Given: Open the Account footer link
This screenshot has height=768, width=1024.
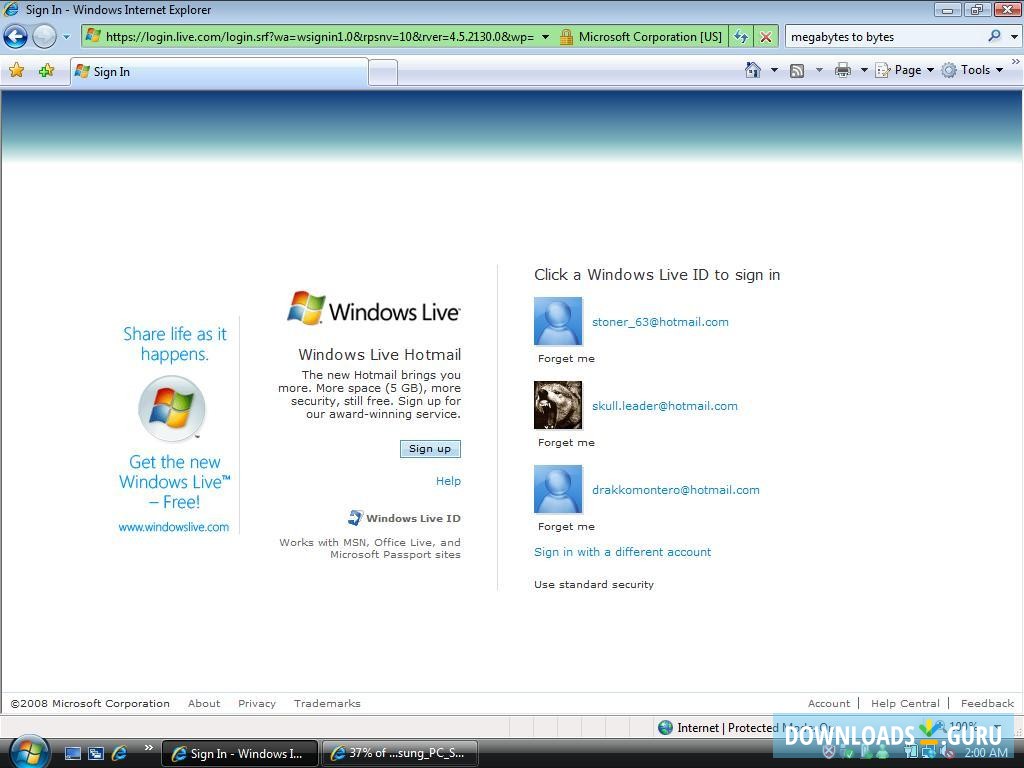Looking at the screenshot, I should coord(829,703).
